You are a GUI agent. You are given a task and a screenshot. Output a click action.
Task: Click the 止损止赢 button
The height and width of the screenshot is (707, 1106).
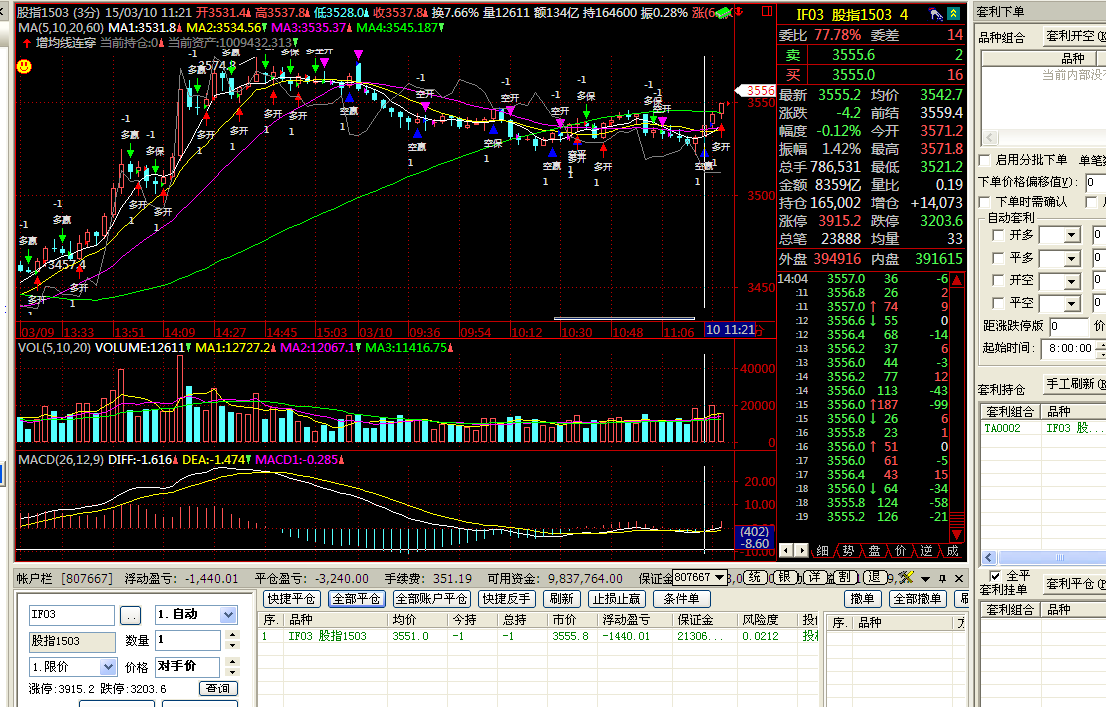tap(616, 599)
